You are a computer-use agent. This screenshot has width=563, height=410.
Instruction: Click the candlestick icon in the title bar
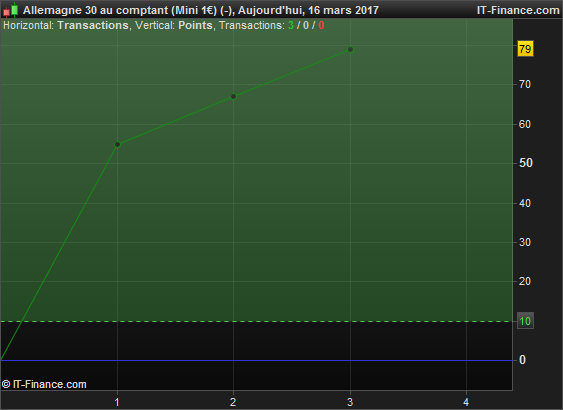10,10
